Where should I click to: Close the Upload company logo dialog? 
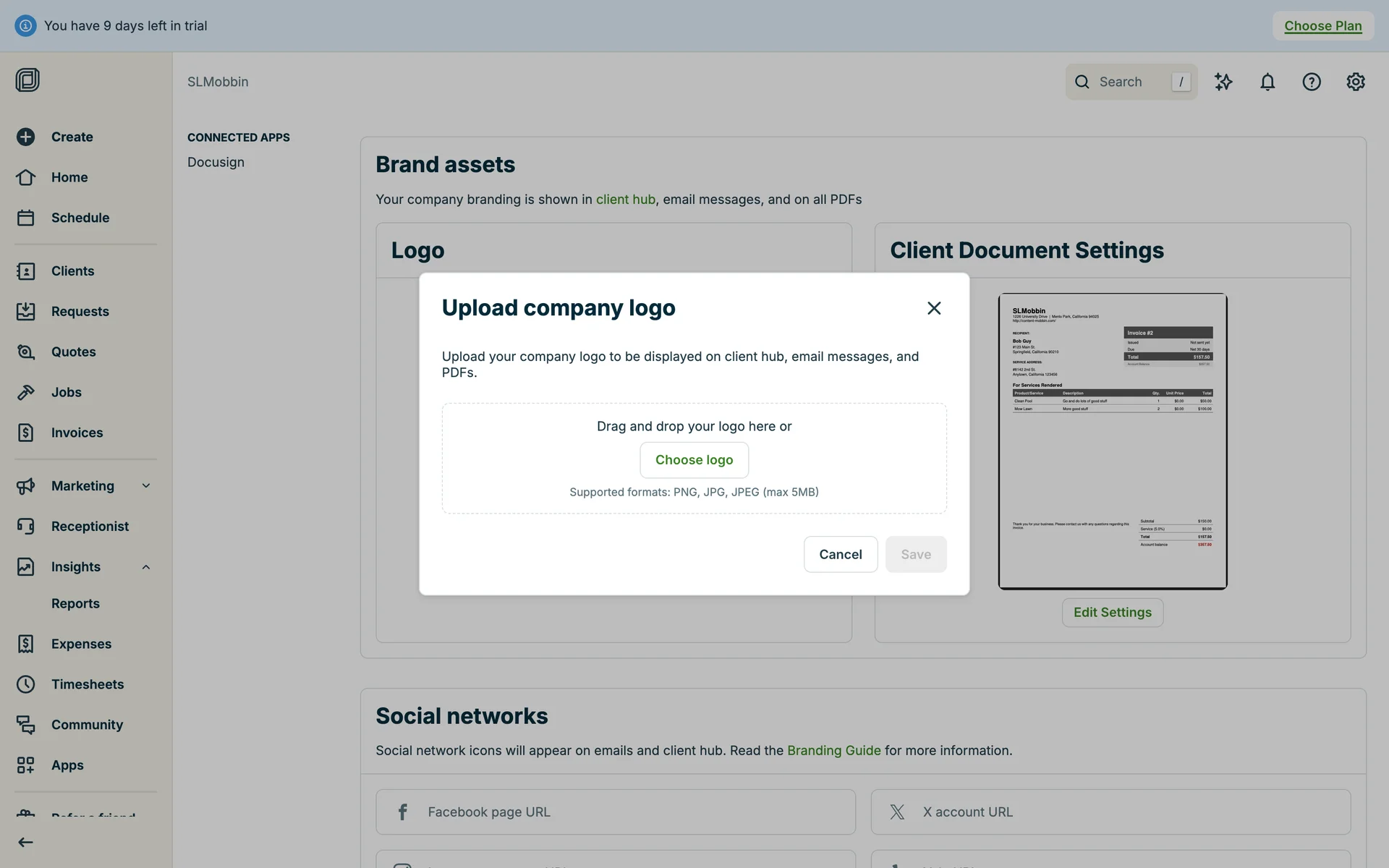933,308
